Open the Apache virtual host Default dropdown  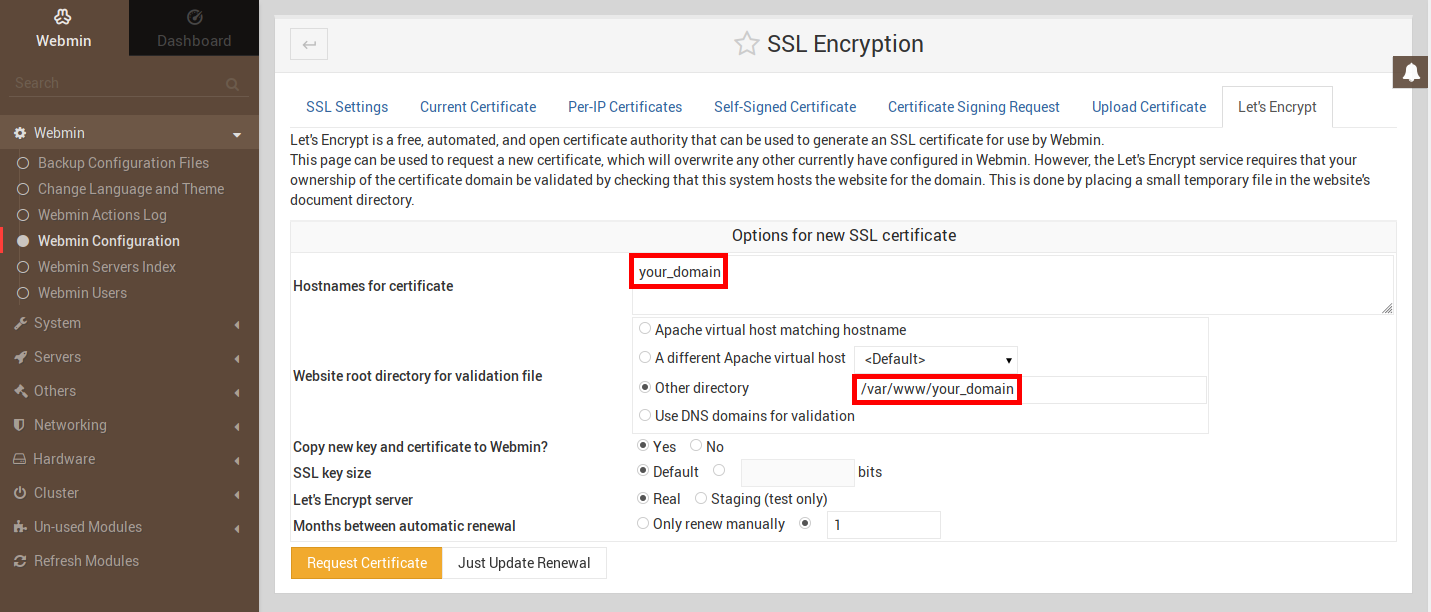(936, 359)
